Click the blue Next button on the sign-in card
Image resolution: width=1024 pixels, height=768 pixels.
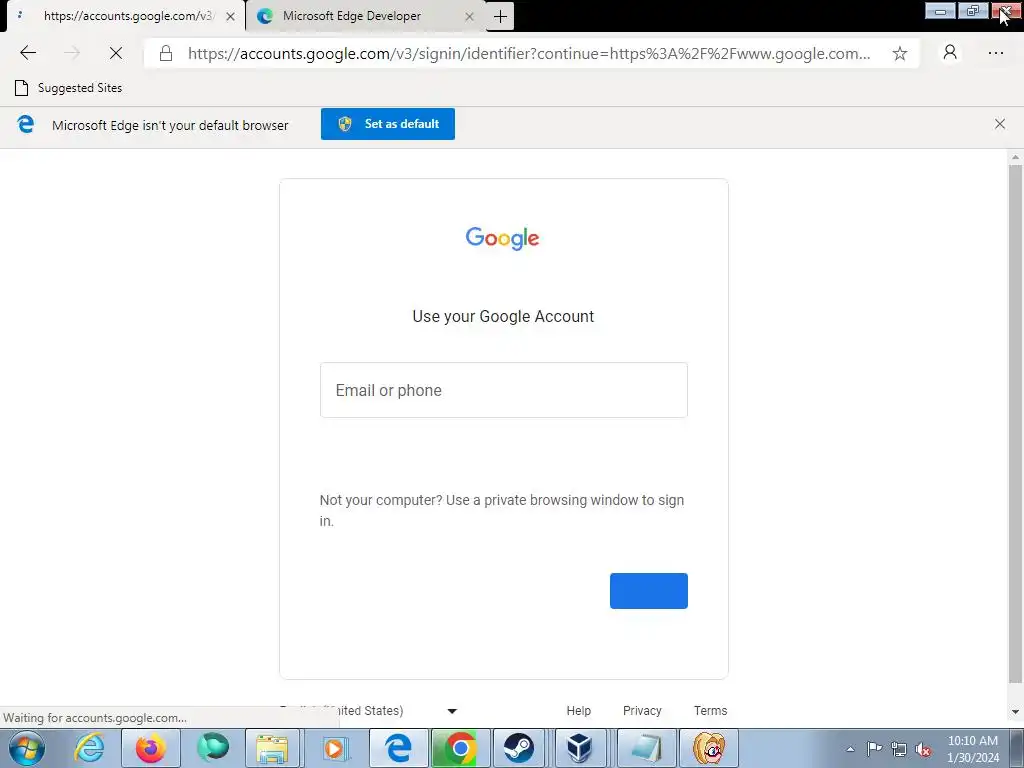pyautogui.click(x=648, y=591)
